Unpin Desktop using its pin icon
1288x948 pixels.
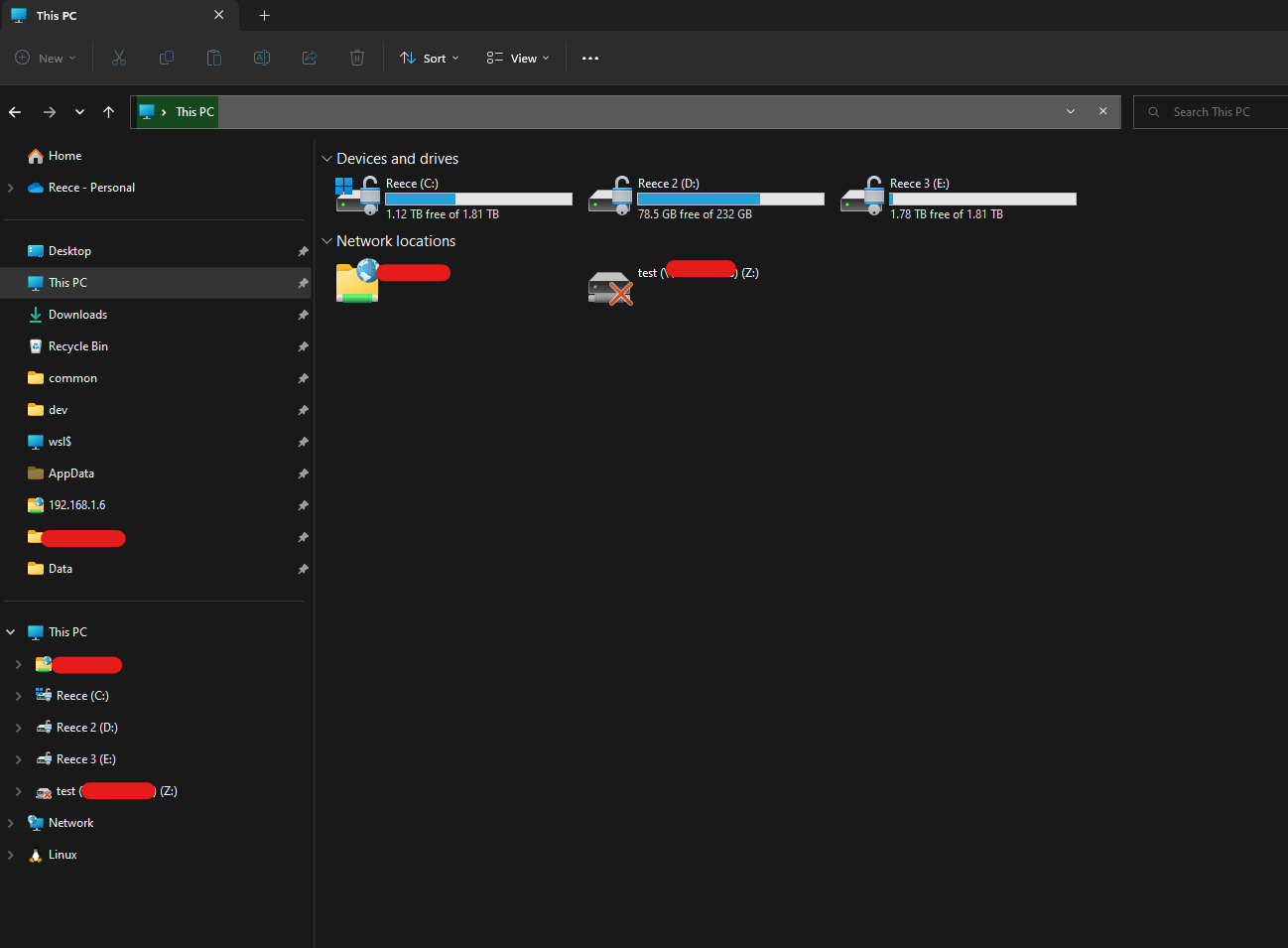[303, 252]
